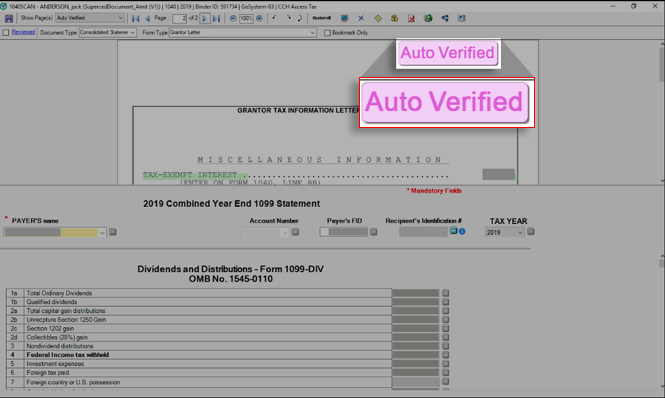The height and width of the screenshot is (398, 665).
Task: Click the icon beside Payer's FID field
Action: pos(374,232)
